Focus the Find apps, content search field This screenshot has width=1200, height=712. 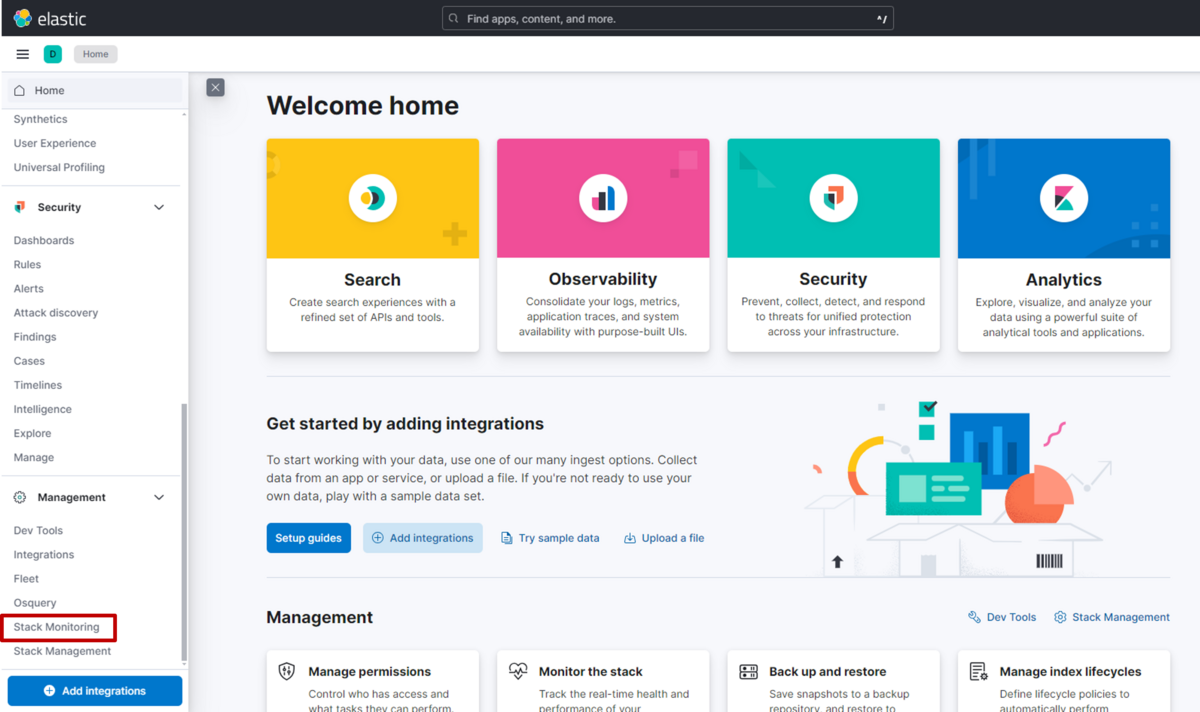coord(668,18)
